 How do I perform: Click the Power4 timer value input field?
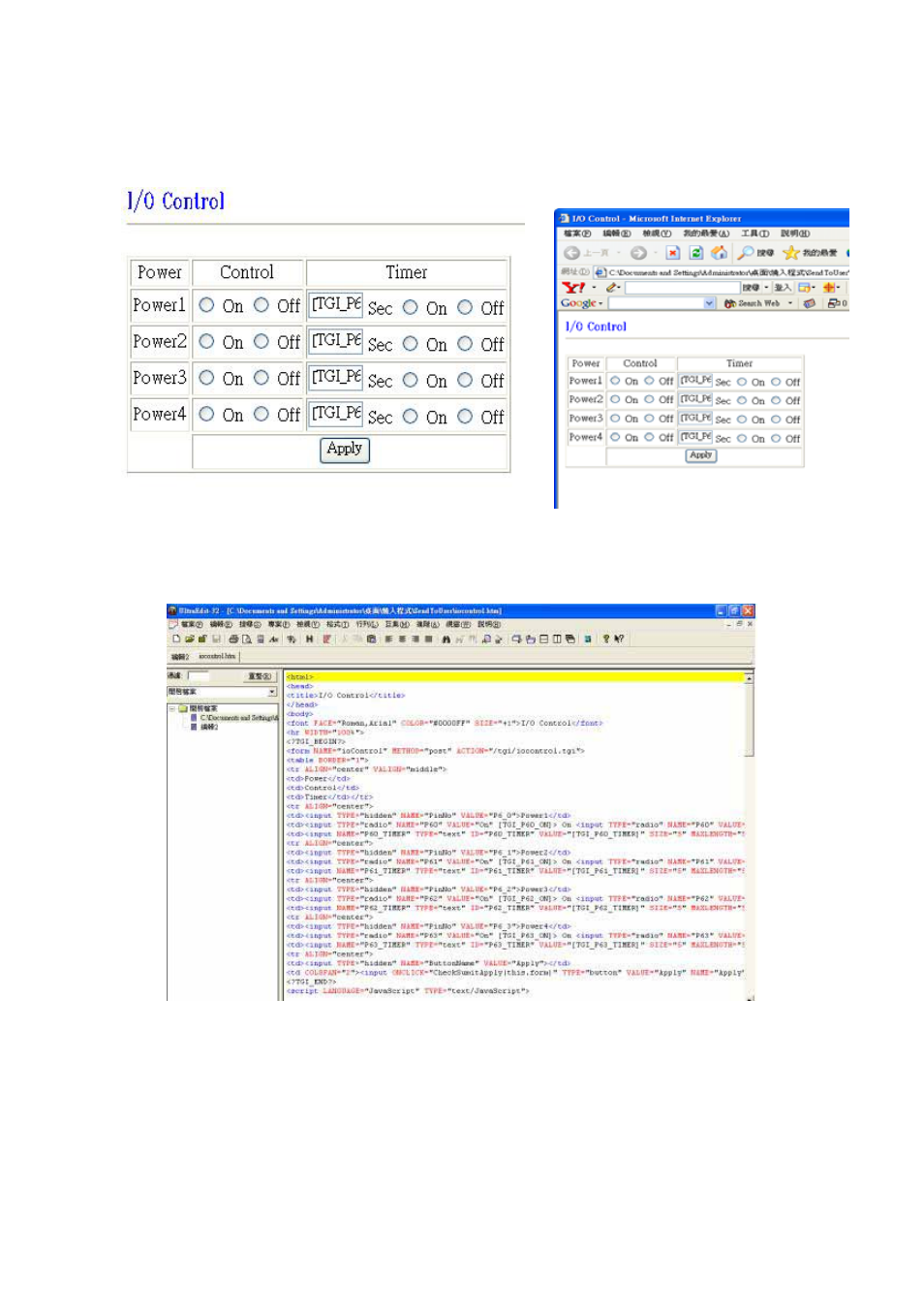coord(335,414)
